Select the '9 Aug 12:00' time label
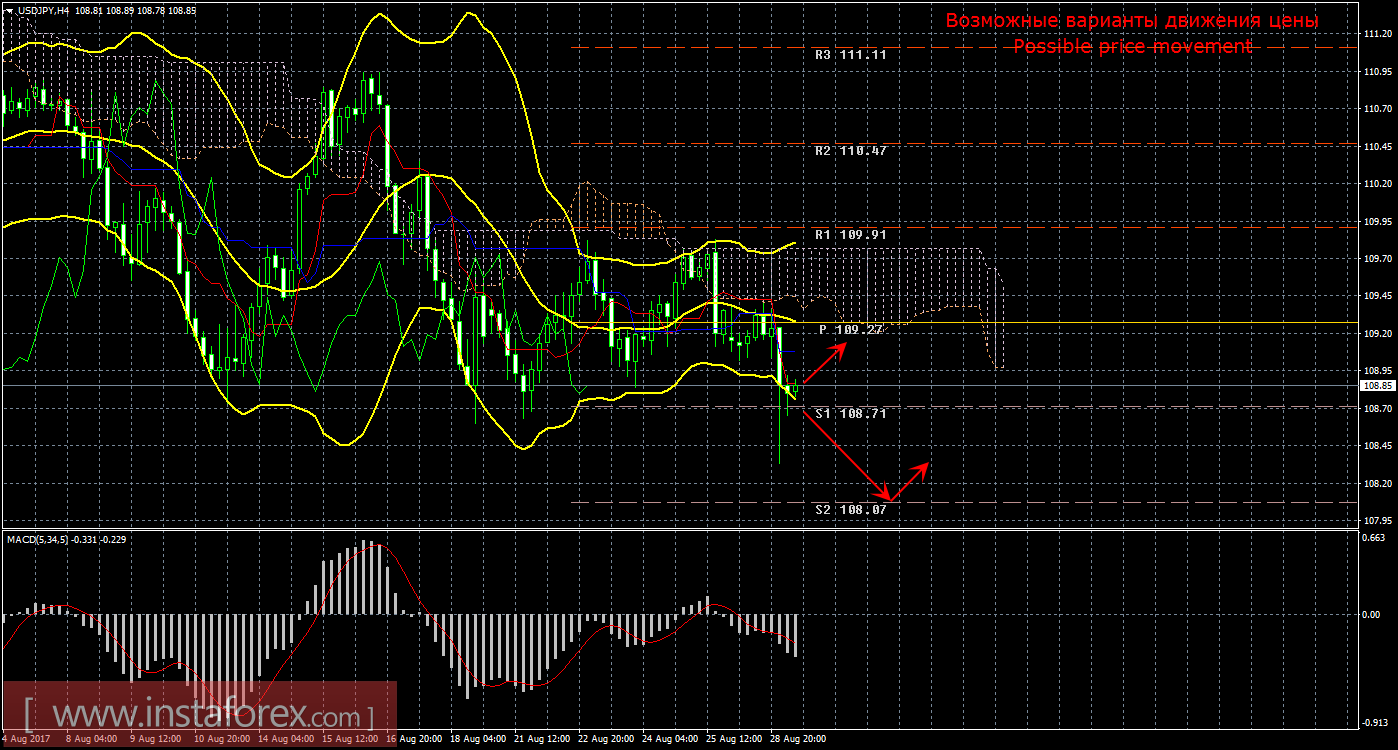This screenshot has height=750, width=1398. click(157, 739)
